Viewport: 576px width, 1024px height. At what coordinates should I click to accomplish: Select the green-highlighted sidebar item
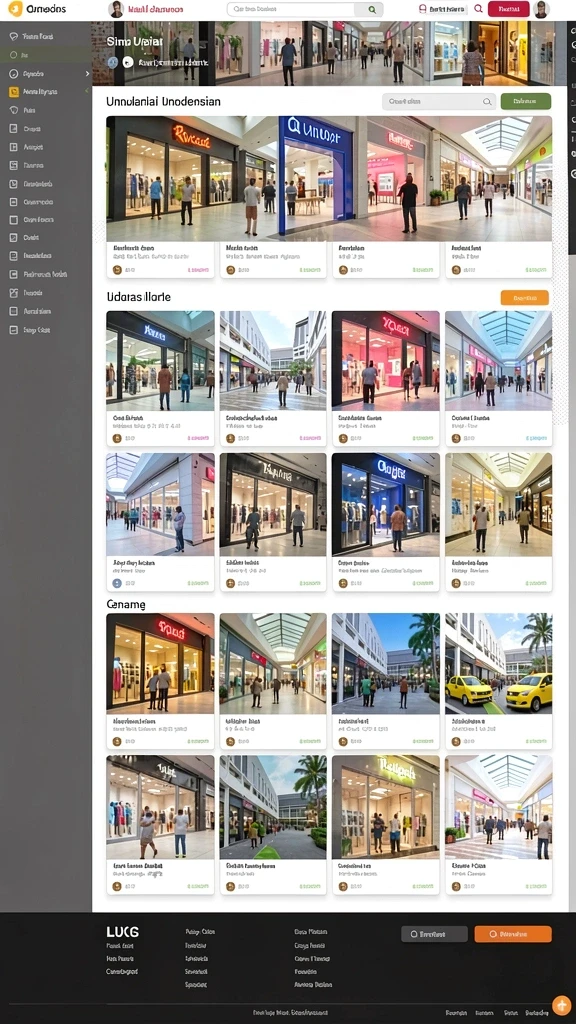[x=46, y=56]
